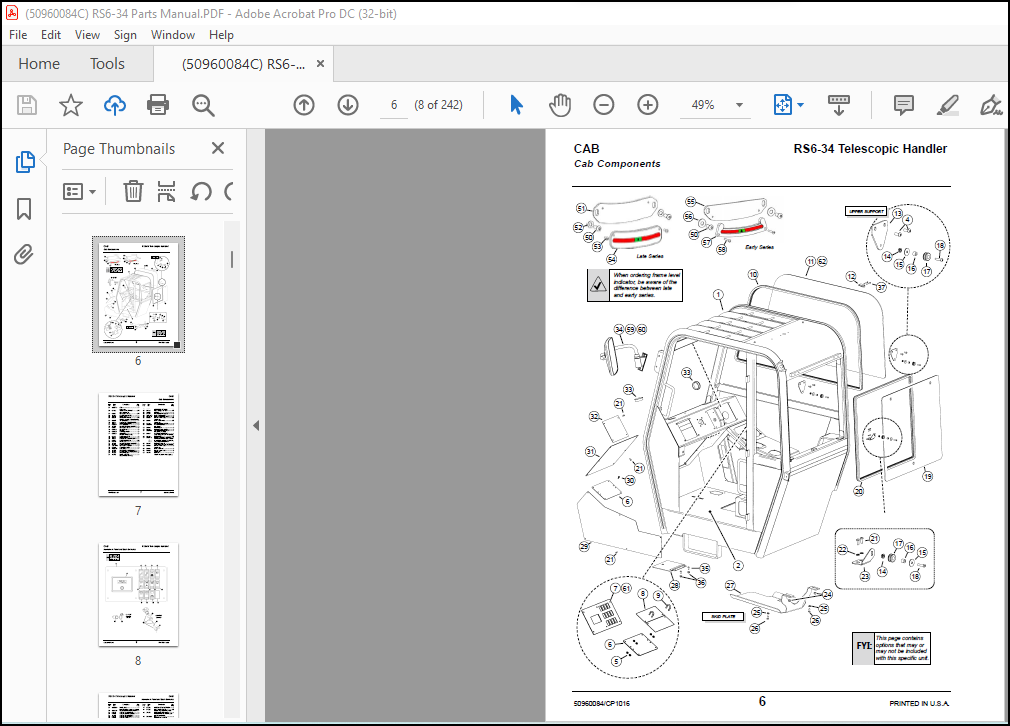The image size is (1010, 726).
Task: Go to previous page with up arrow
Action: 304,105
